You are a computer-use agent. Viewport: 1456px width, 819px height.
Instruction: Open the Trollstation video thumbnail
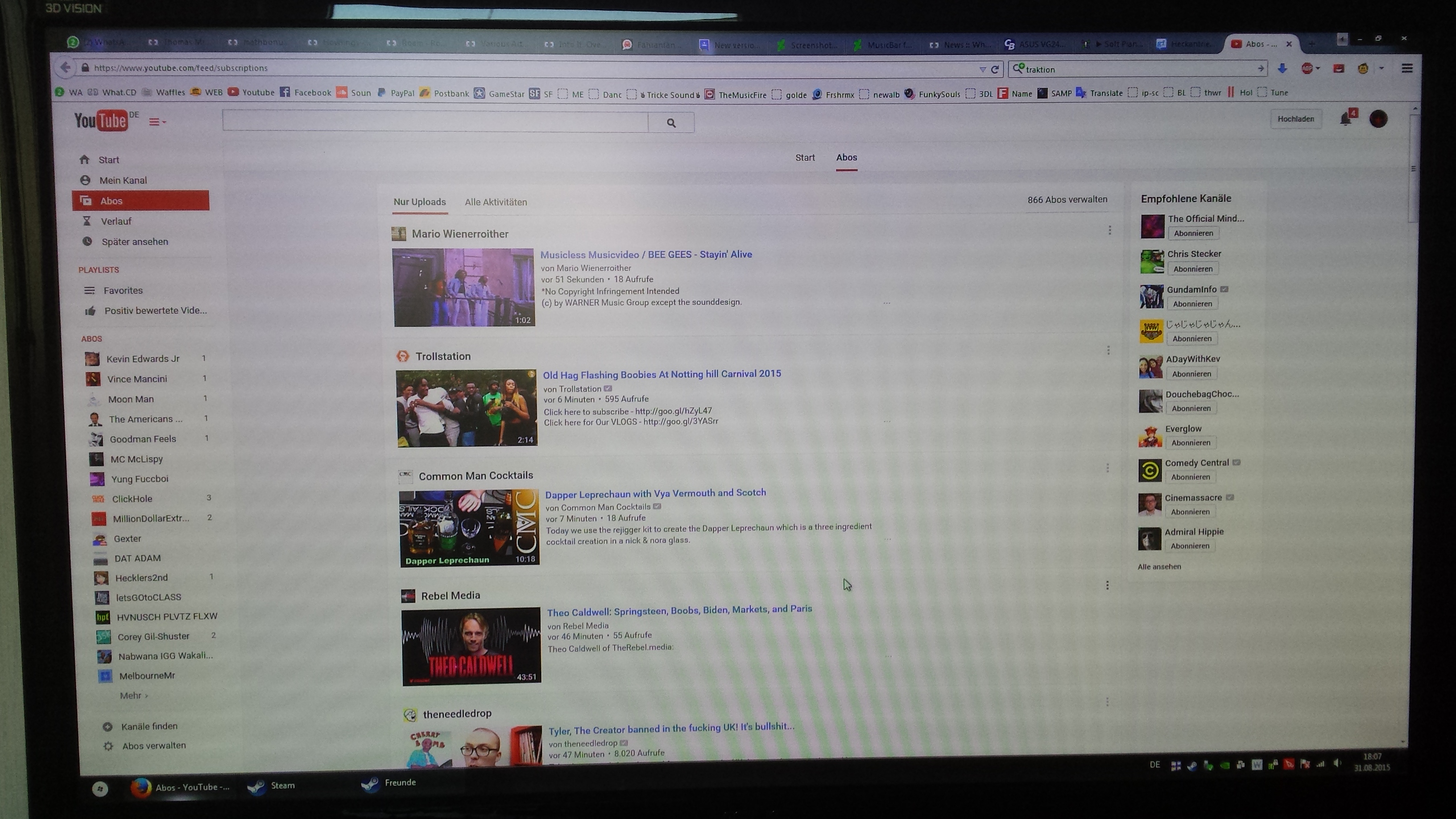point(466,408)
